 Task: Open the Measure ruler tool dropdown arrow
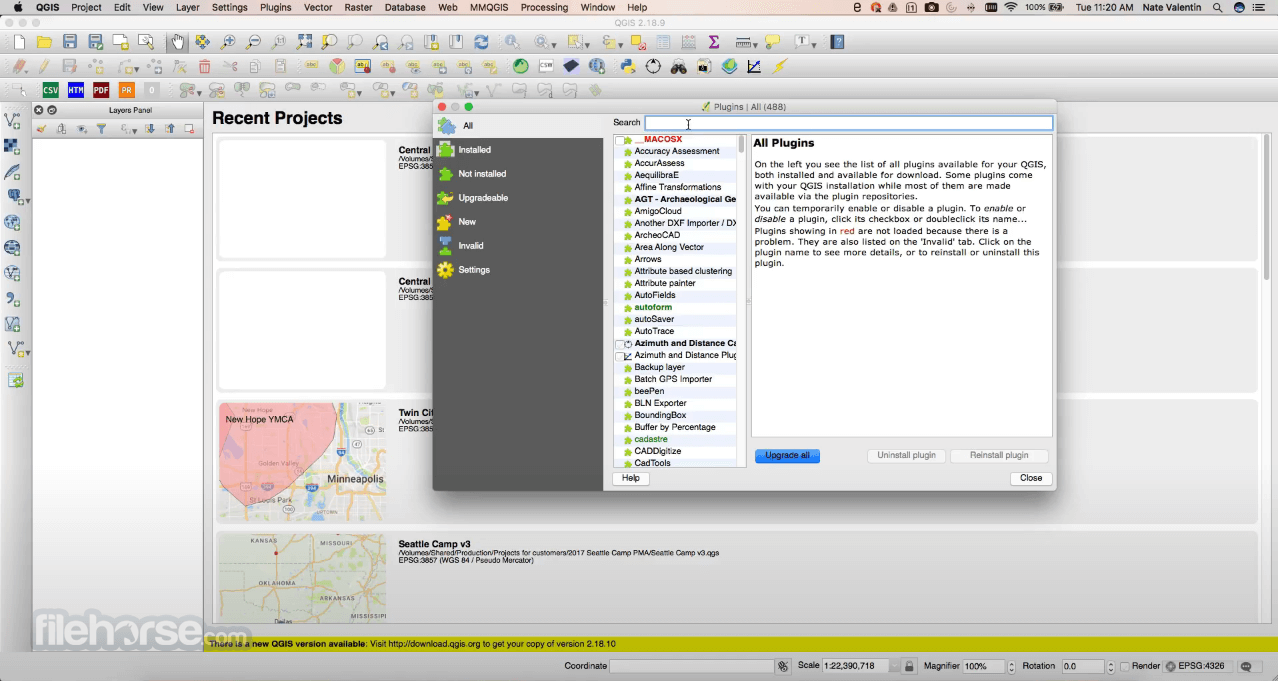[x=756, y=44]
